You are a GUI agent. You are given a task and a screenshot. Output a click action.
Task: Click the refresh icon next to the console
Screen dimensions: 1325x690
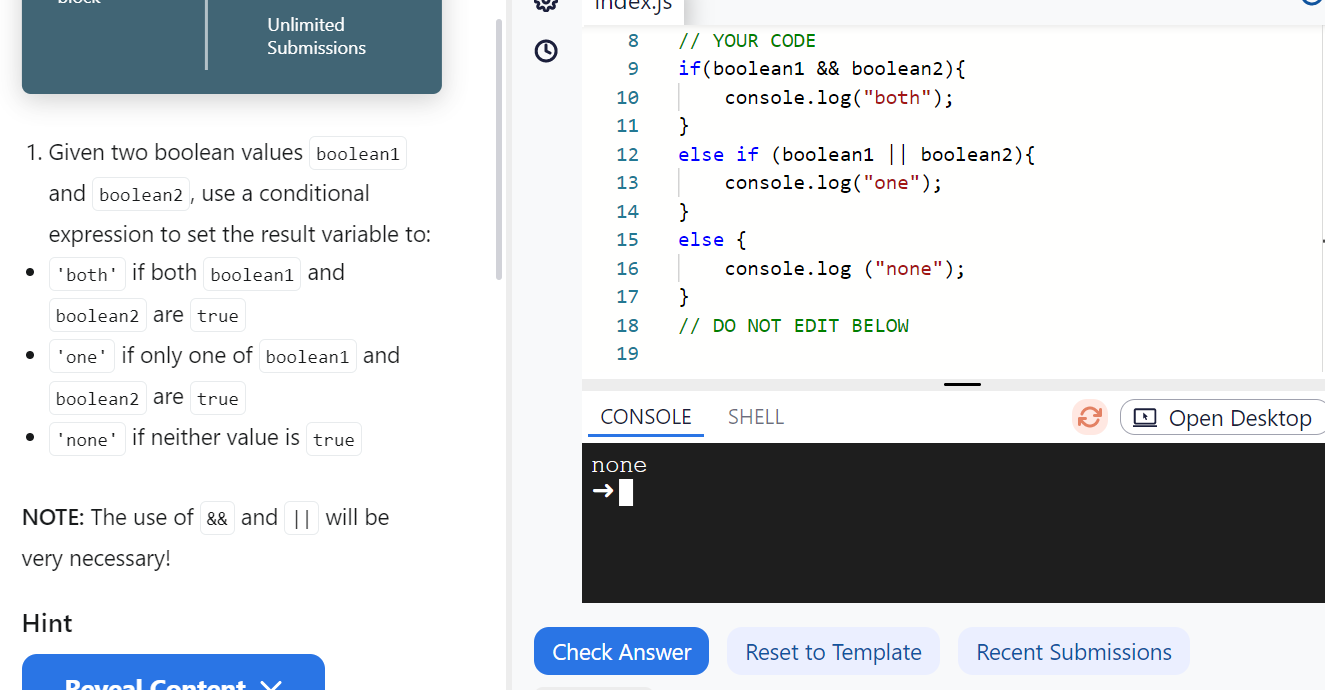(x=1089, y=417)
